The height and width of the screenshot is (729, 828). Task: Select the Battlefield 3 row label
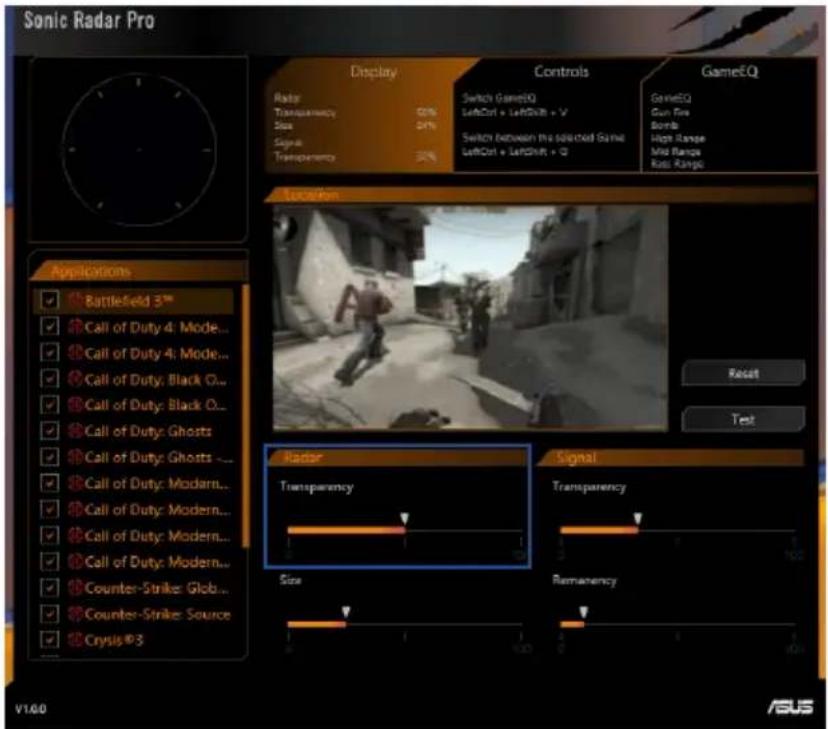(x=129, y=301)
